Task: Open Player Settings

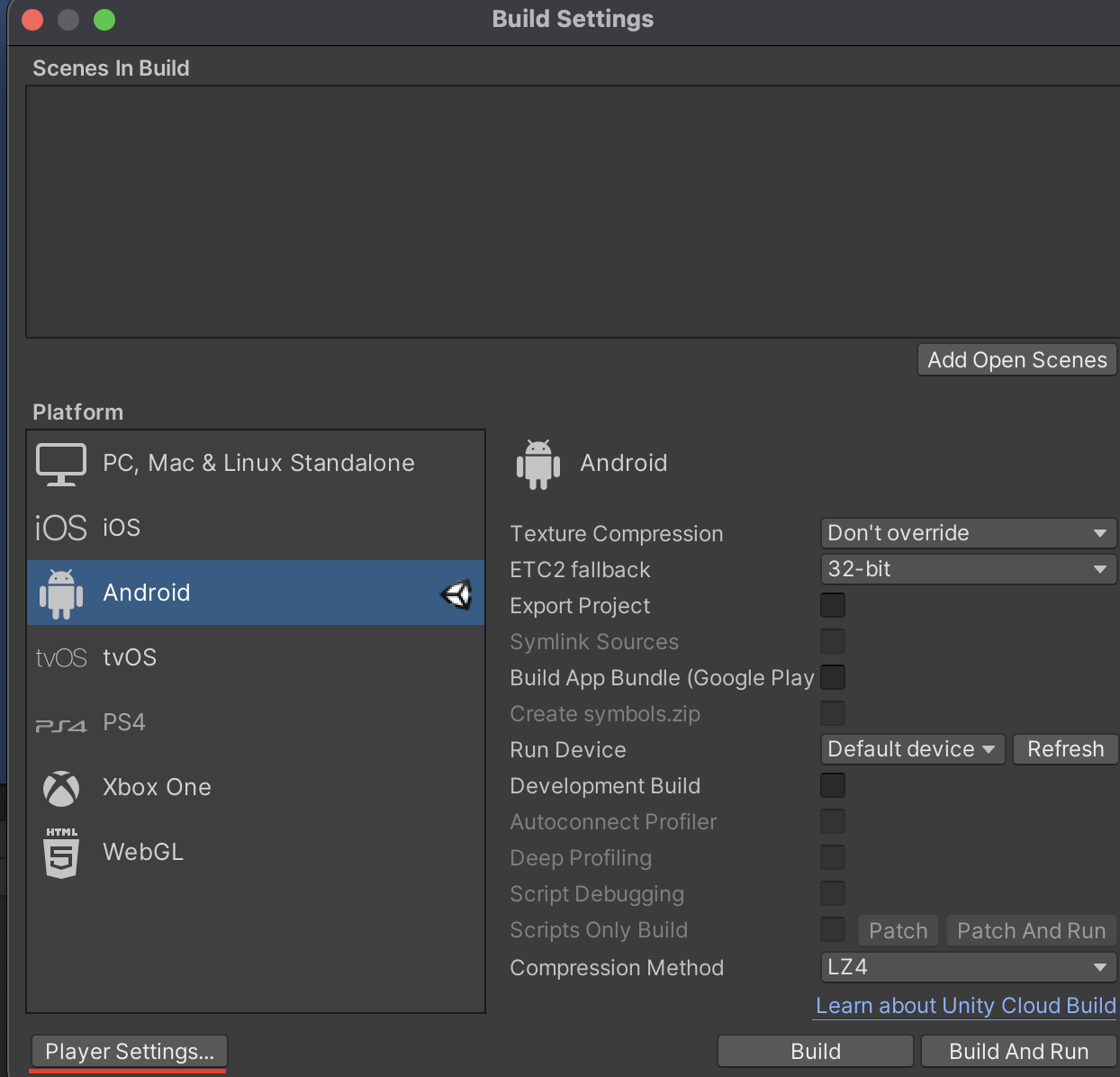Action: [128, 1051]
